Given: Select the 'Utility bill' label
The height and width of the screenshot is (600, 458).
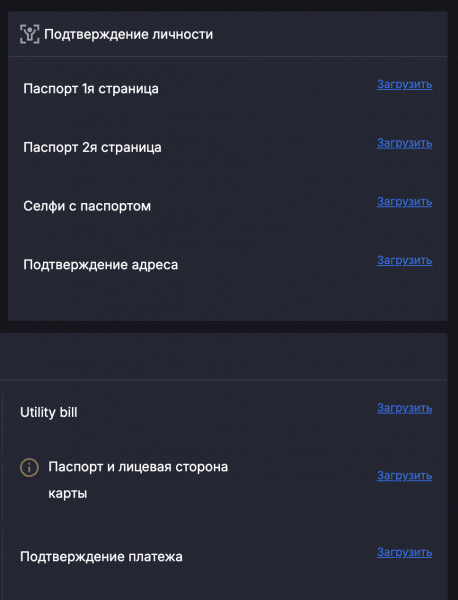Looking at the screenshot, I should 49,412.
